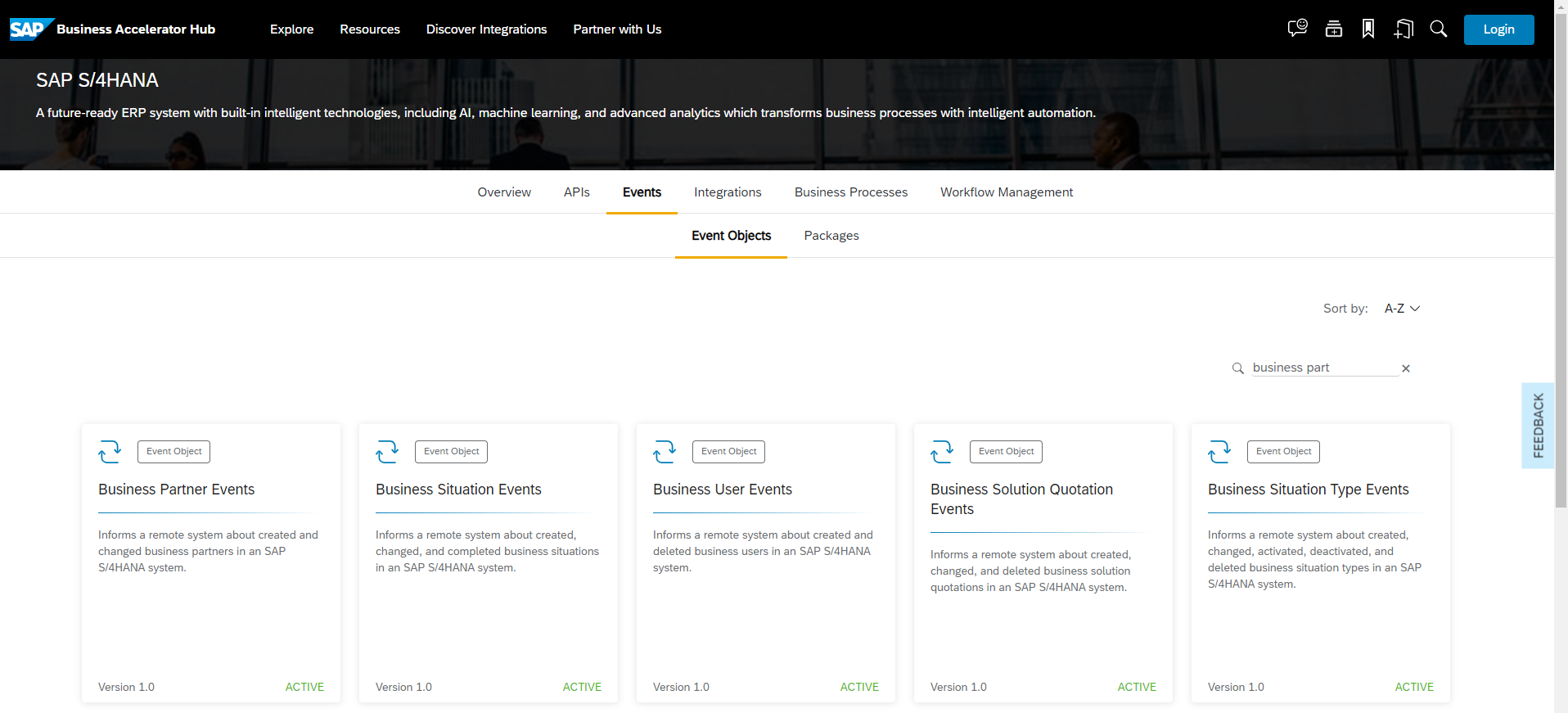The height and width of the screenshot is (713, 1568).
Task: Click Event Object tag on Business Partner card
Action: [174, 452]
